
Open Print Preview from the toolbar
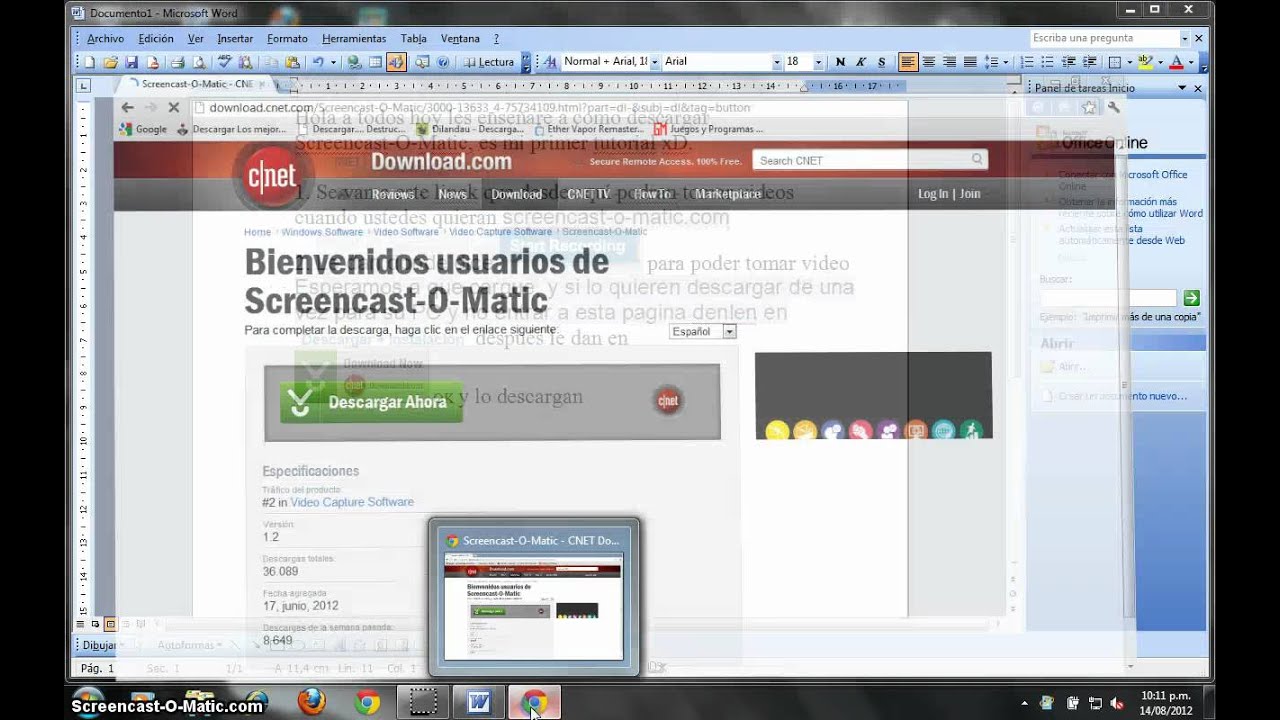199,62
